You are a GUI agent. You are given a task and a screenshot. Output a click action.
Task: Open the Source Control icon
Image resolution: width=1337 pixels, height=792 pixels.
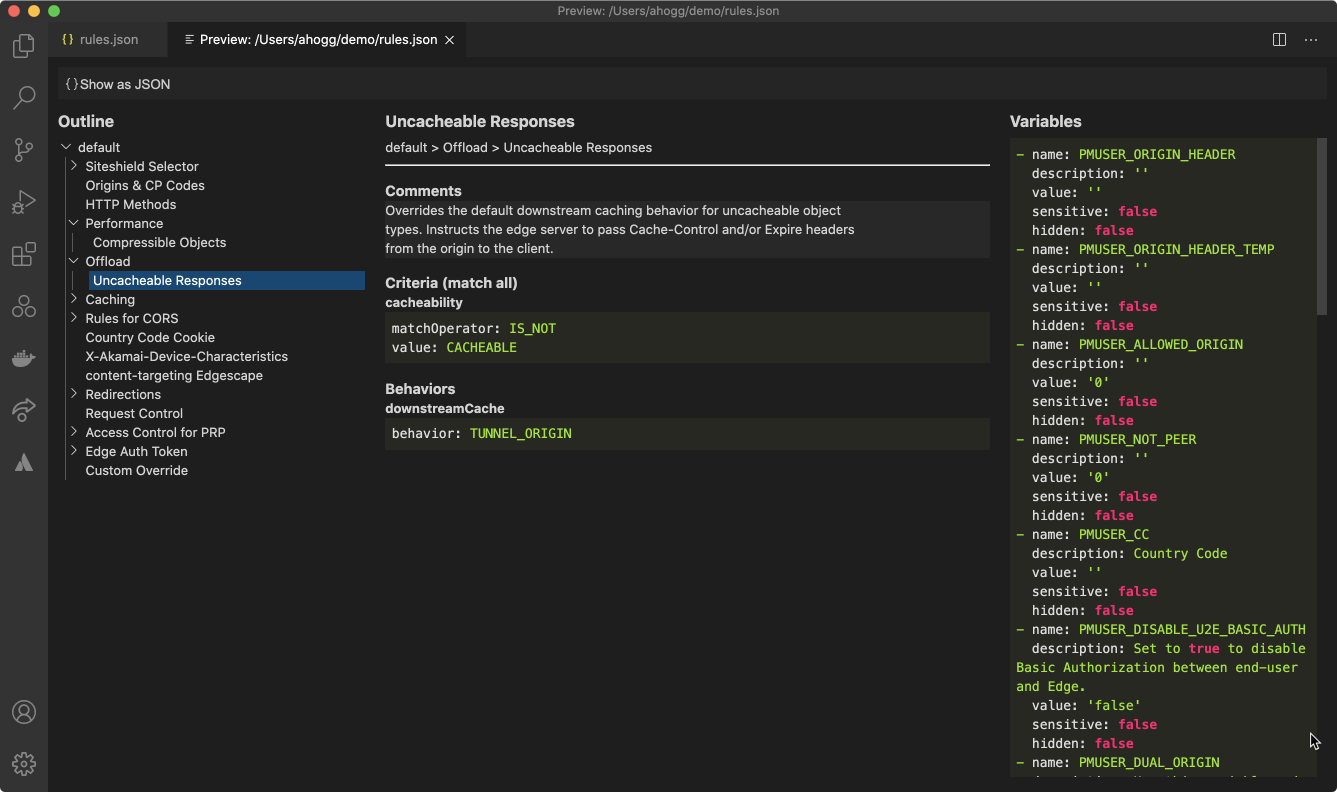24,150
